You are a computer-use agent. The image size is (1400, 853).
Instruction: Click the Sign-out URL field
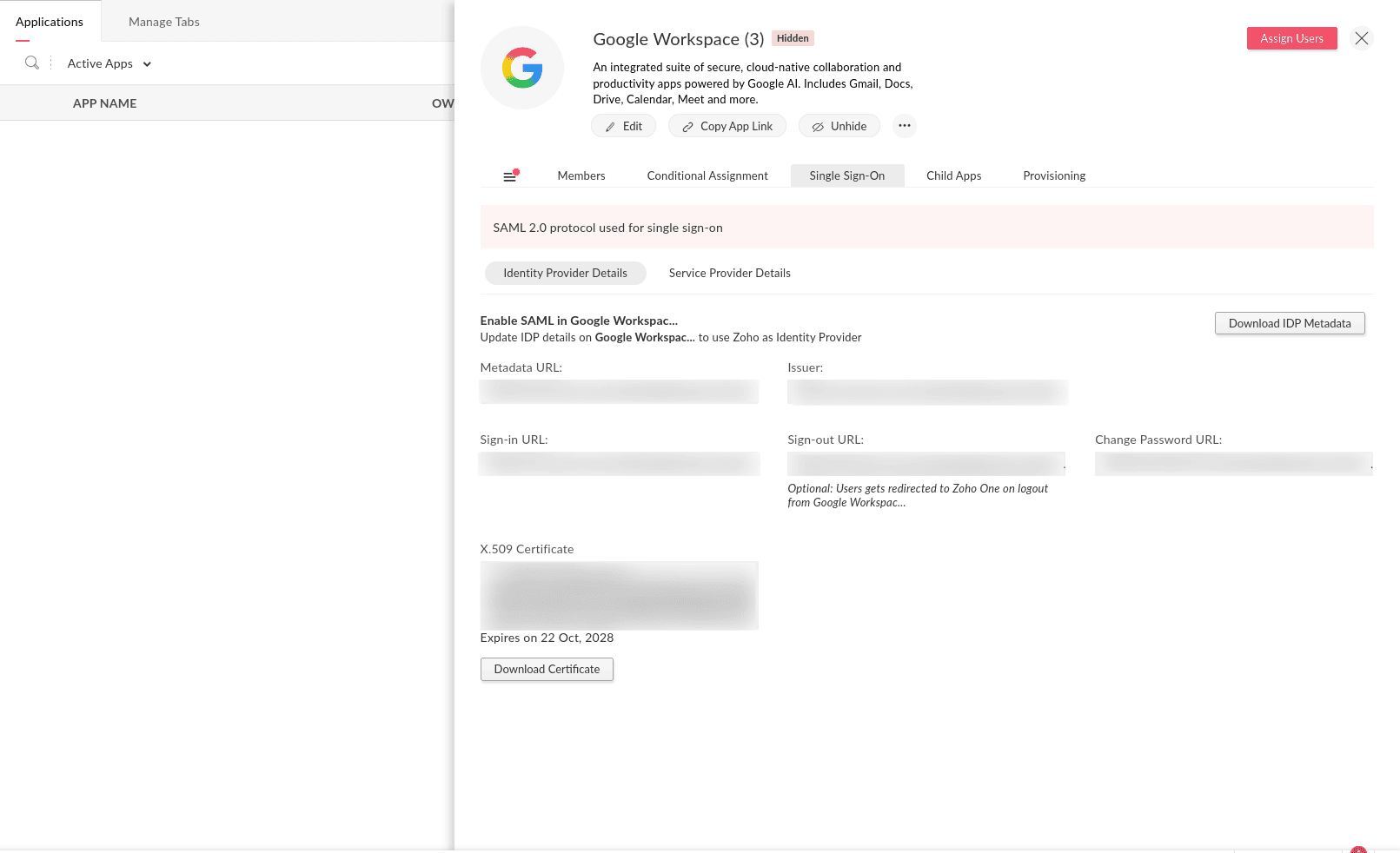pos(926,464)
